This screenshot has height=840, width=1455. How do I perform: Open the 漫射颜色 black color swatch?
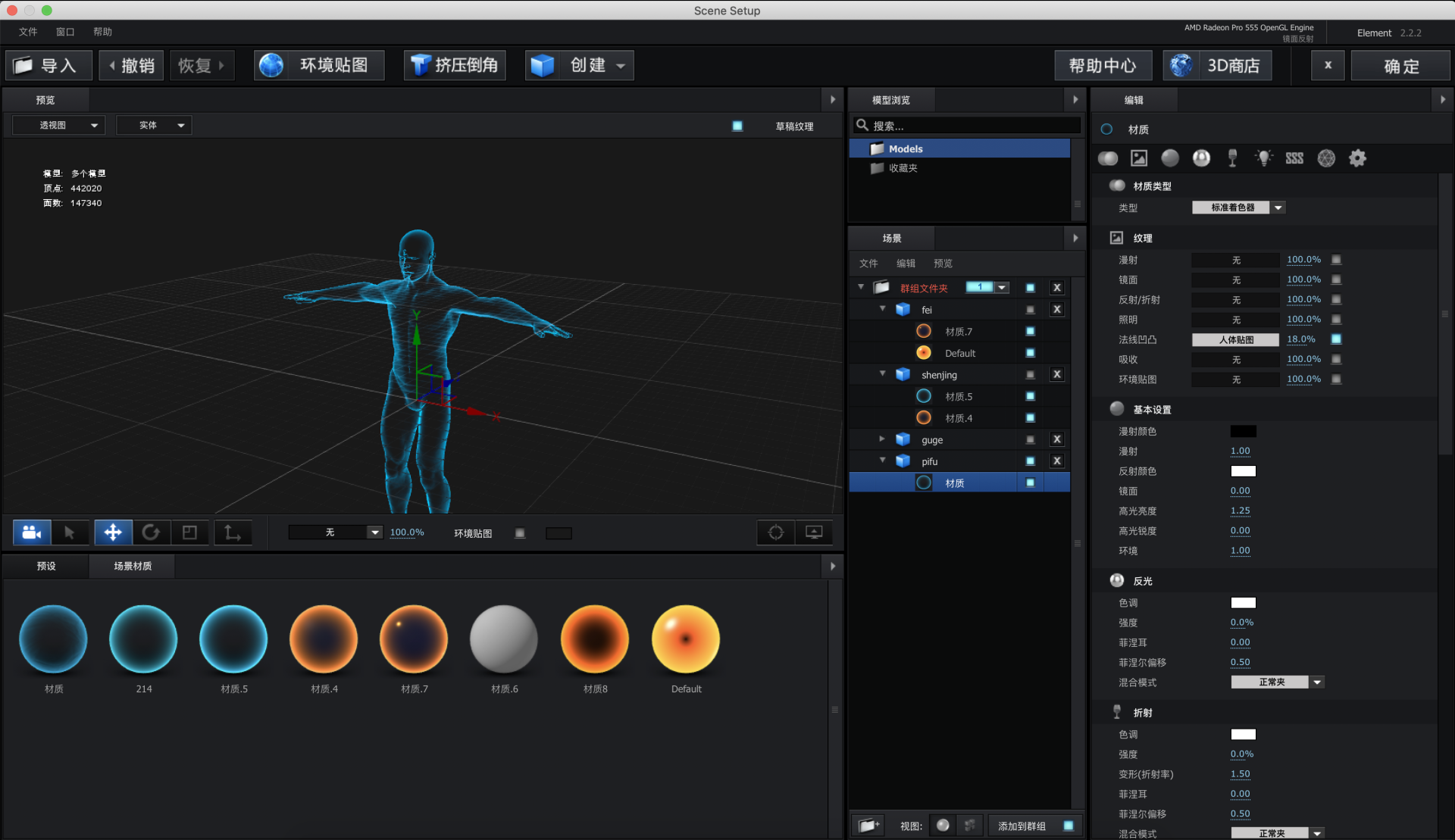(1243, 432)
